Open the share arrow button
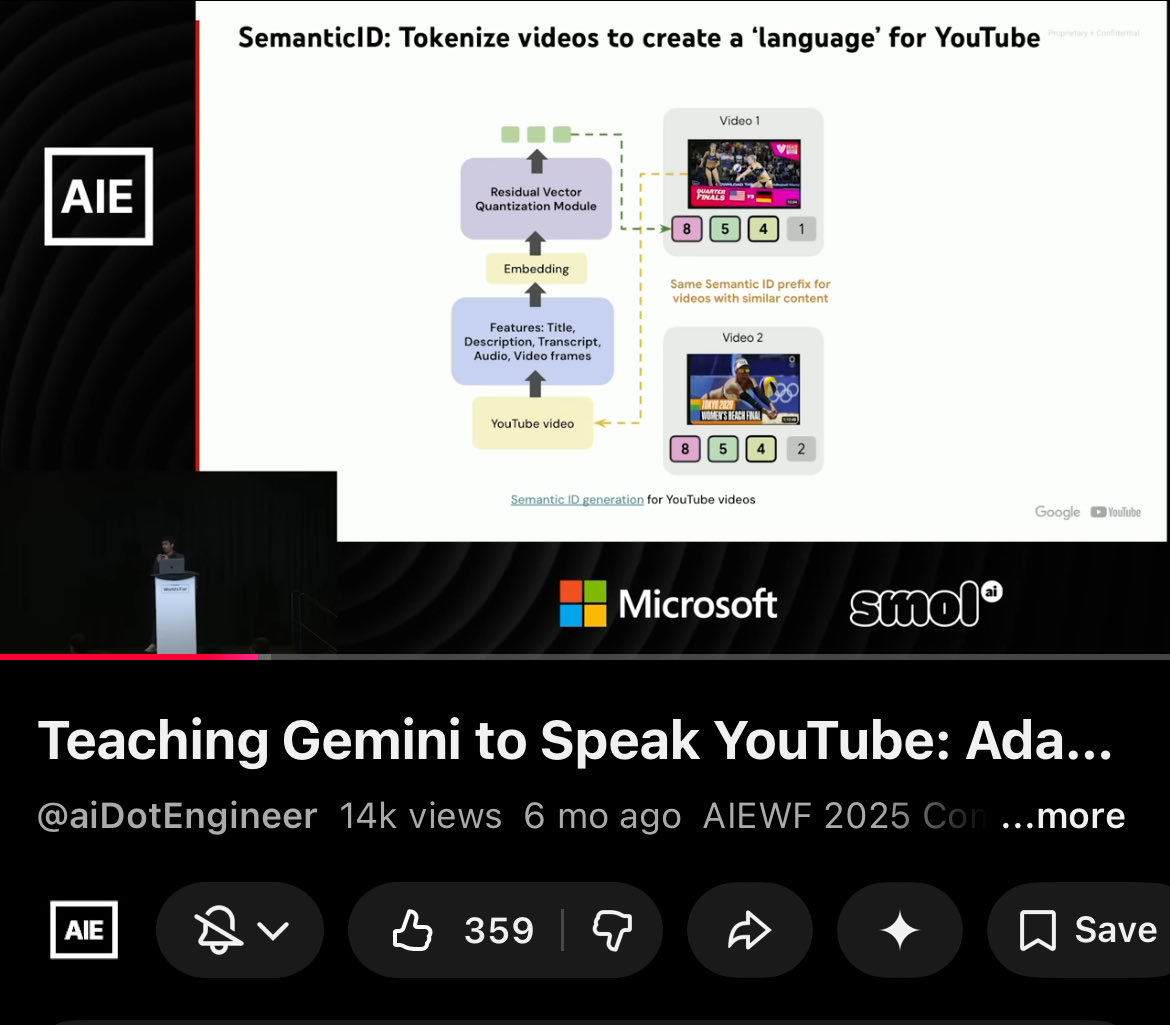 [x=749, y=930]
